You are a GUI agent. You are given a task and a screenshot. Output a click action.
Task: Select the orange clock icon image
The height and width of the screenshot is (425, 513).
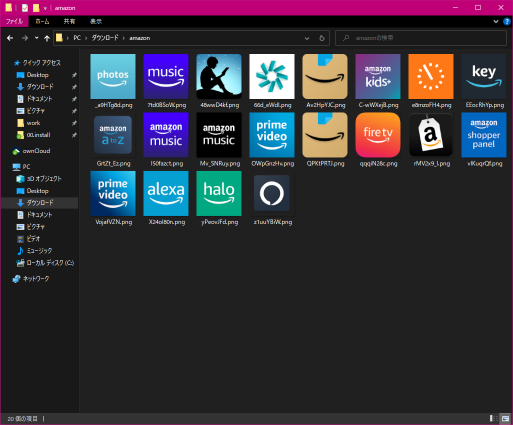tap(431, 77)
